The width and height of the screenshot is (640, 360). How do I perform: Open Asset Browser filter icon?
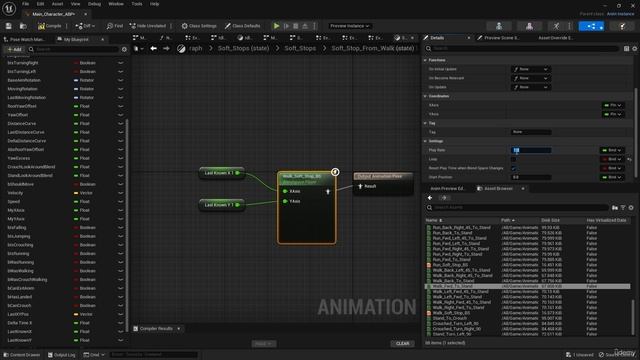coord(623,208)
